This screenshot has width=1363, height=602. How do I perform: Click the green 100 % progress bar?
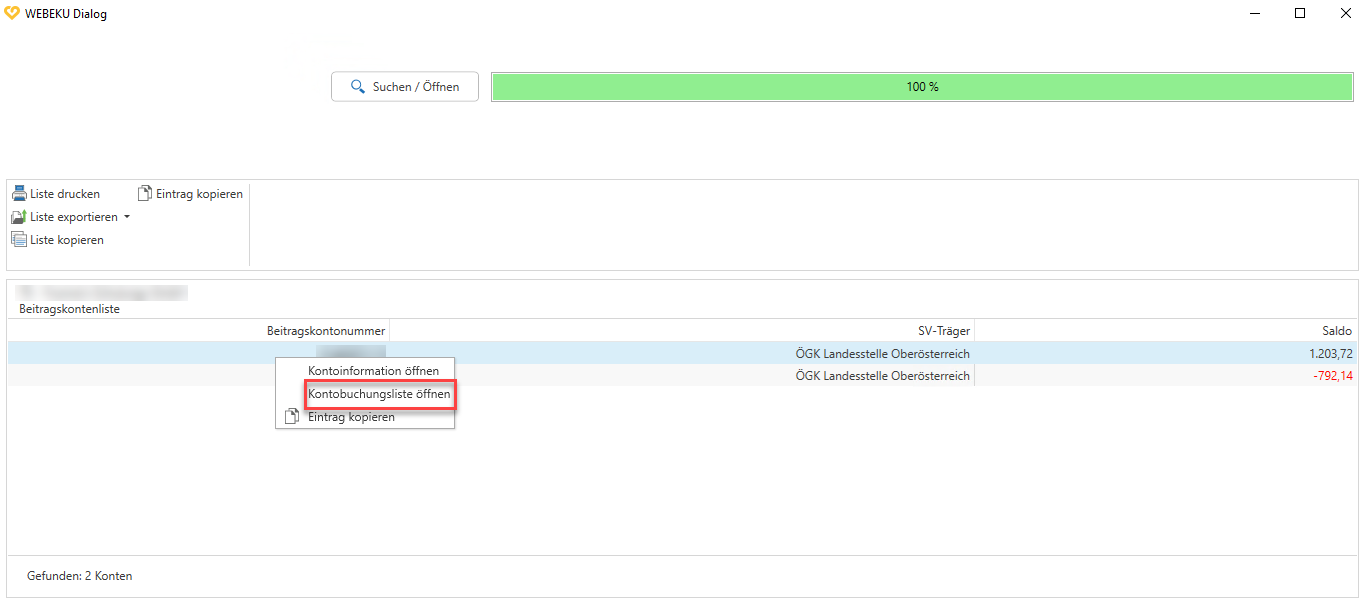pos(921,87)
